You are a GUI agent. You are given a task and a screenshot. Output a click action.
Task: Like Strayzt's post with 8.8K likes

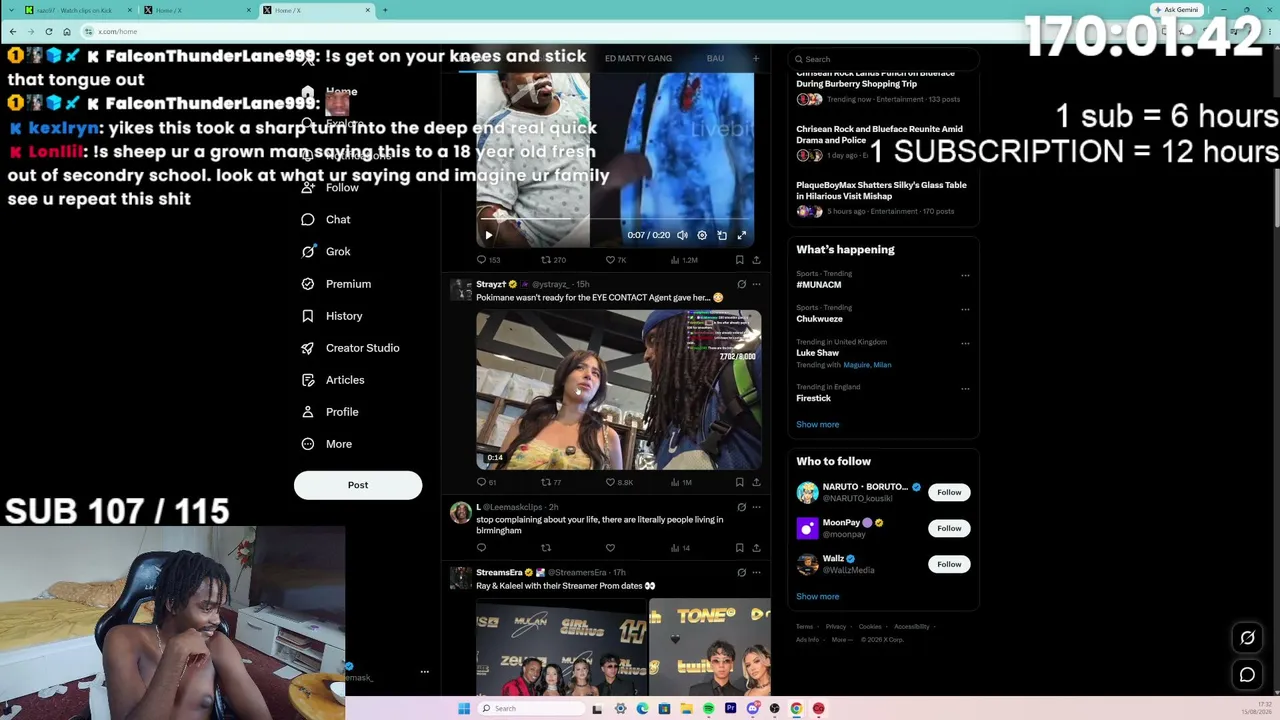(619, 482)
